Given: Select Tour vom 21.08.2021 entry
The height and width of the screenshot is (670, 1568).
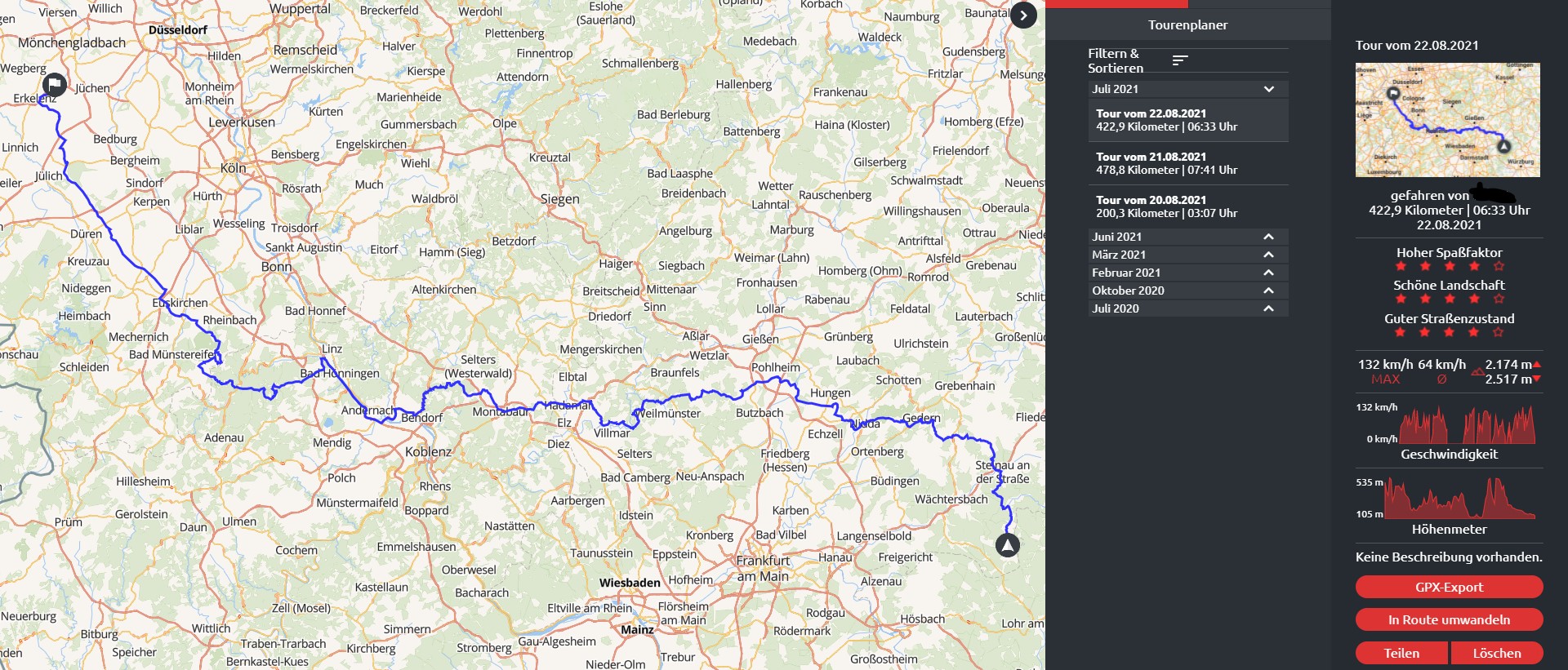Looking at the screenshot, I should click(x=1188, y=163).
